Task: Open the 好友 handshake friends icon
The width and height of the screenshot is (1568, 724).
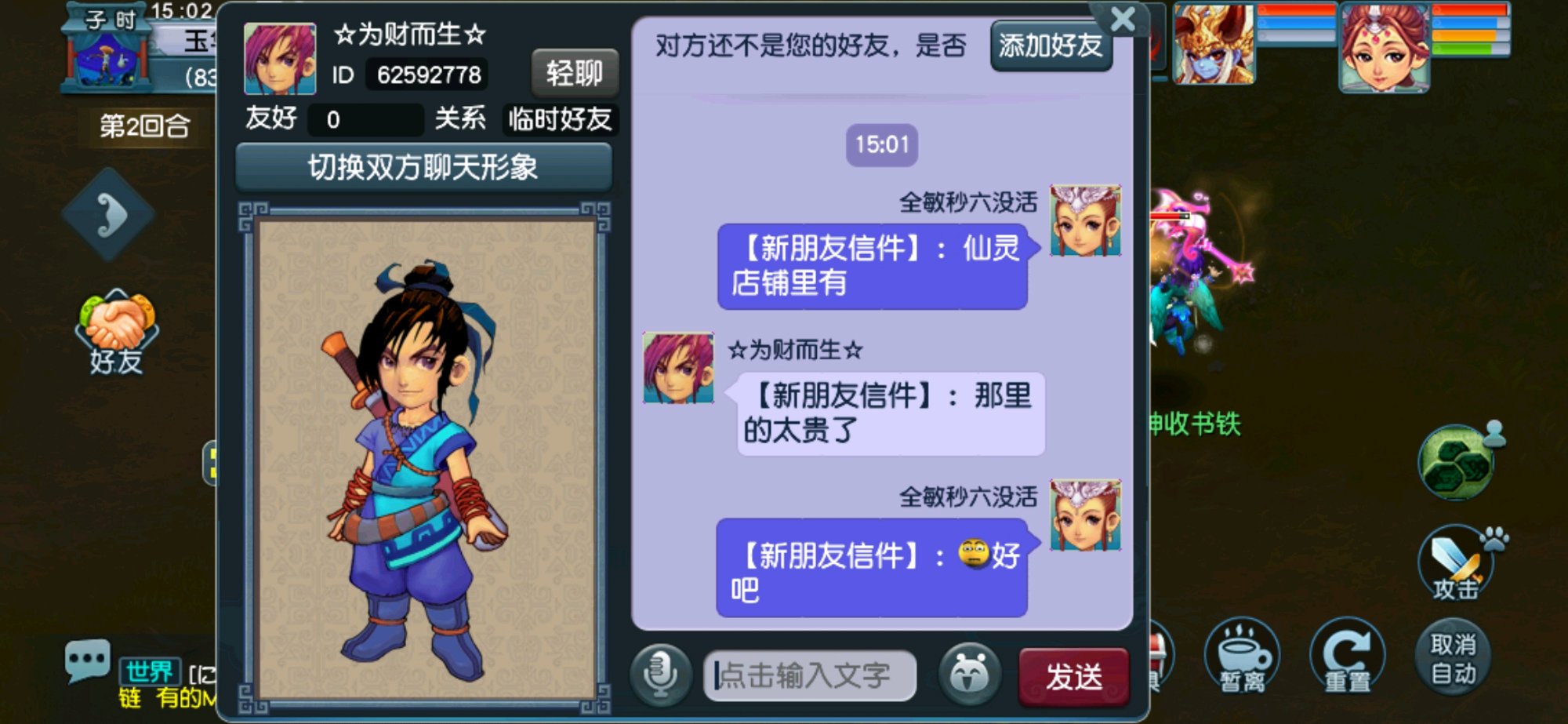Action: [117, 332]
